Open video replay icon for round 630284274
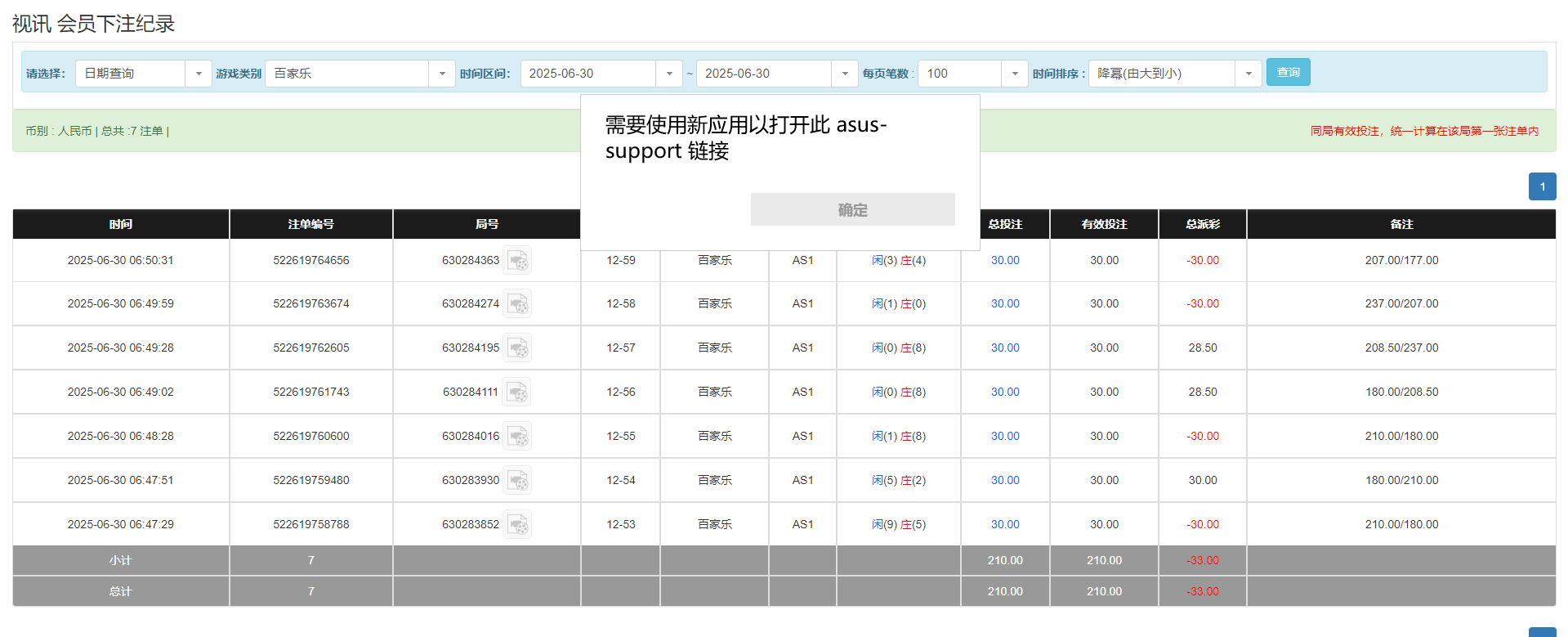The width and height of the screenshot is (1568, 637). [x=517, y=304]
